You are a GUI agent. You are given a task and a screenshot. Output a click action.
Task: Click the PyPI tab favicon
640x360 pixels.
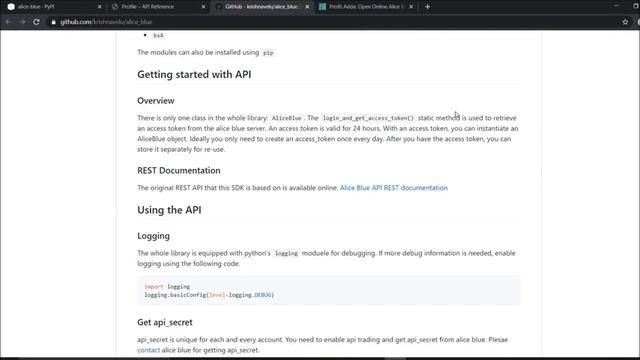click(x=11, y=7)
